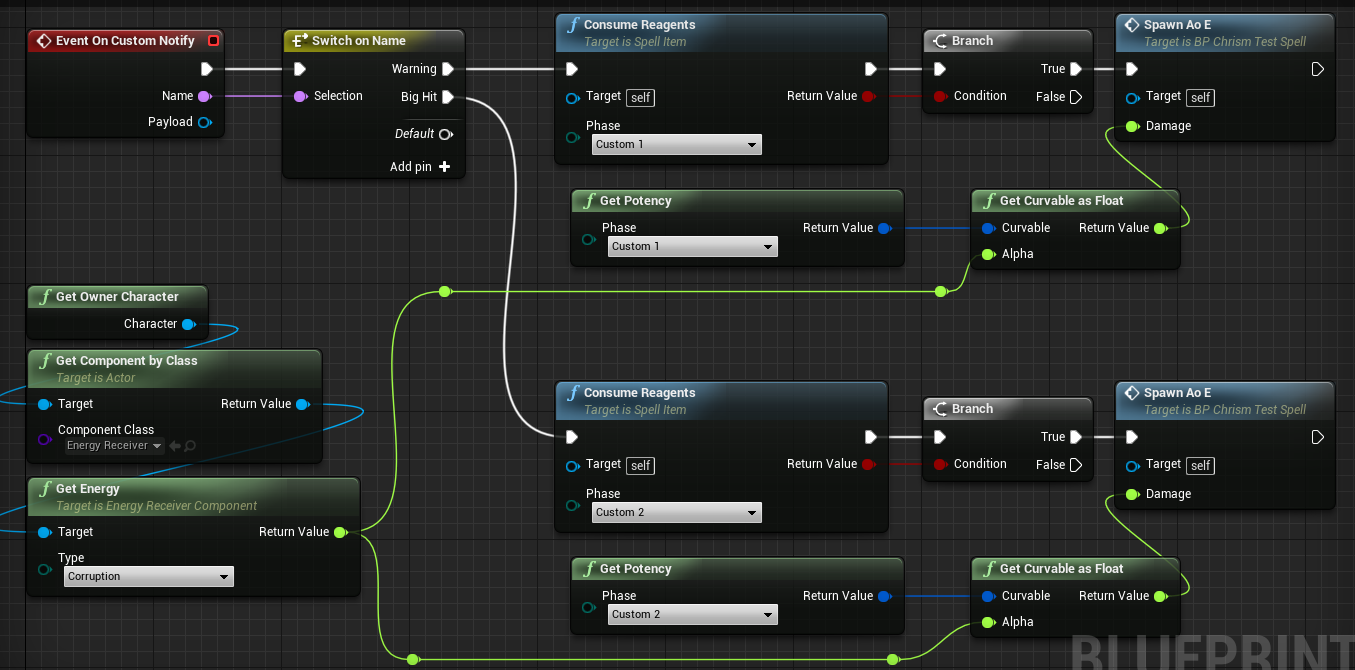The width and height of the screenshot is (1355, 670).
Task: Click the Character output pin on Get Owner Character
Action: coord(188,324)
